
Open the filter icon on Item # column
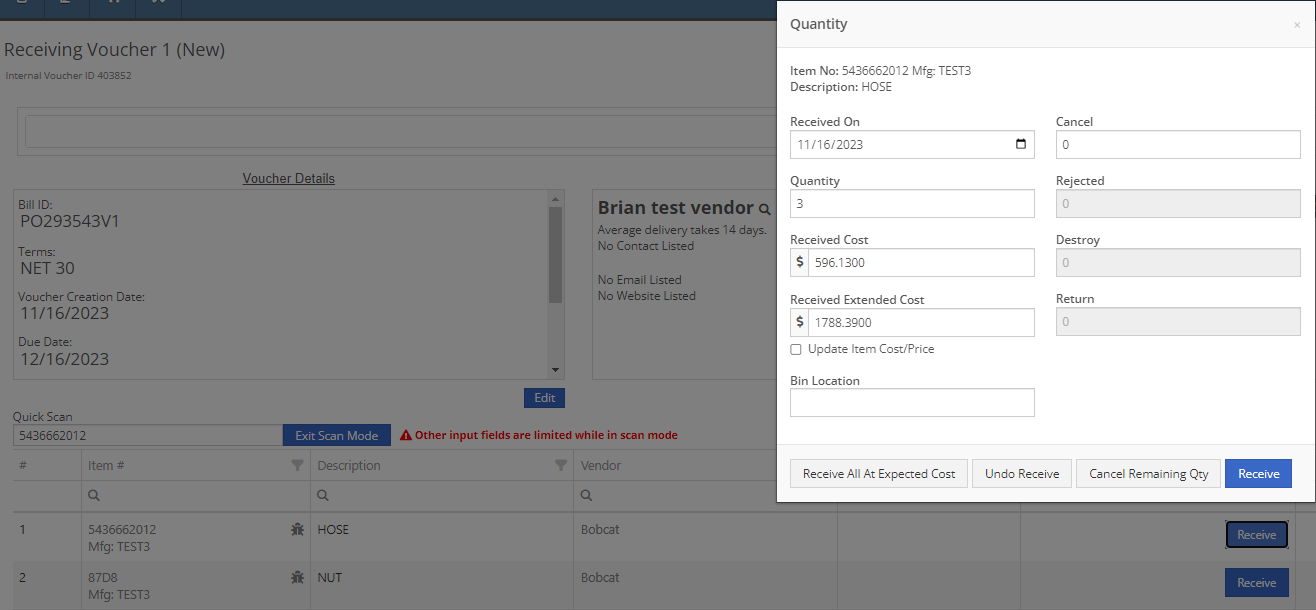click(297, 465)
